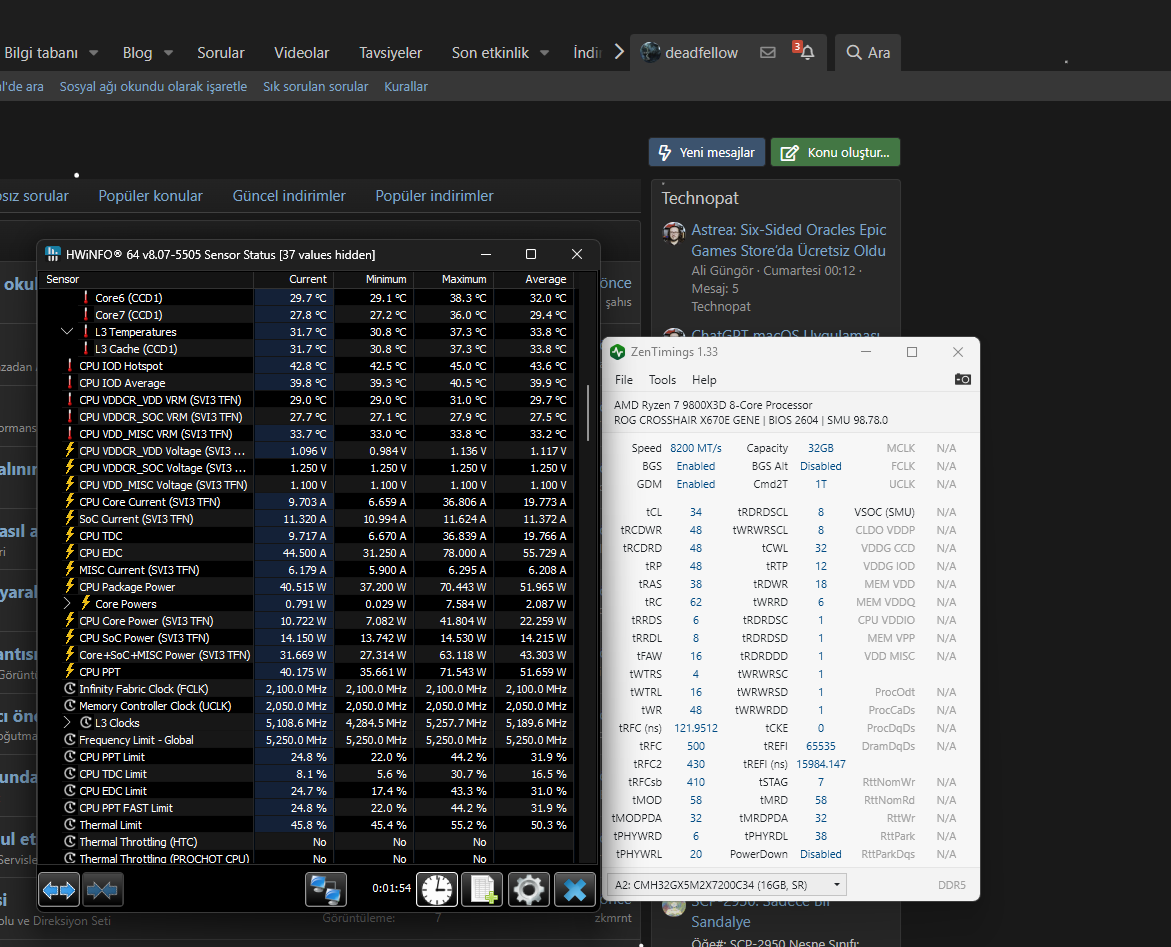Click the HWiNFO expand columns arrows icon
The height and width of the screenshot is (947, 1171).
point(59,889)
